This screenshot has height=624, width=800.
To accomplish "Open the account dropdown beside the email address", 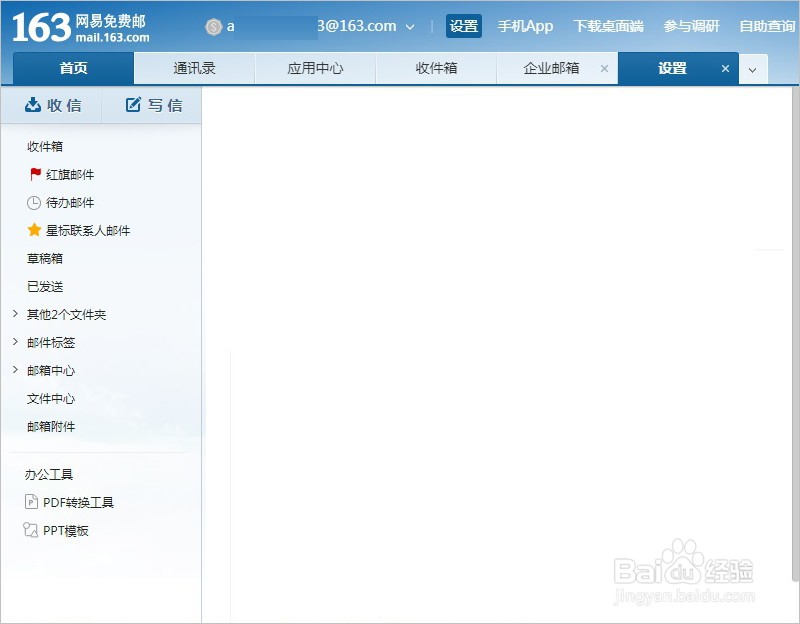I will tap(411, 26).
